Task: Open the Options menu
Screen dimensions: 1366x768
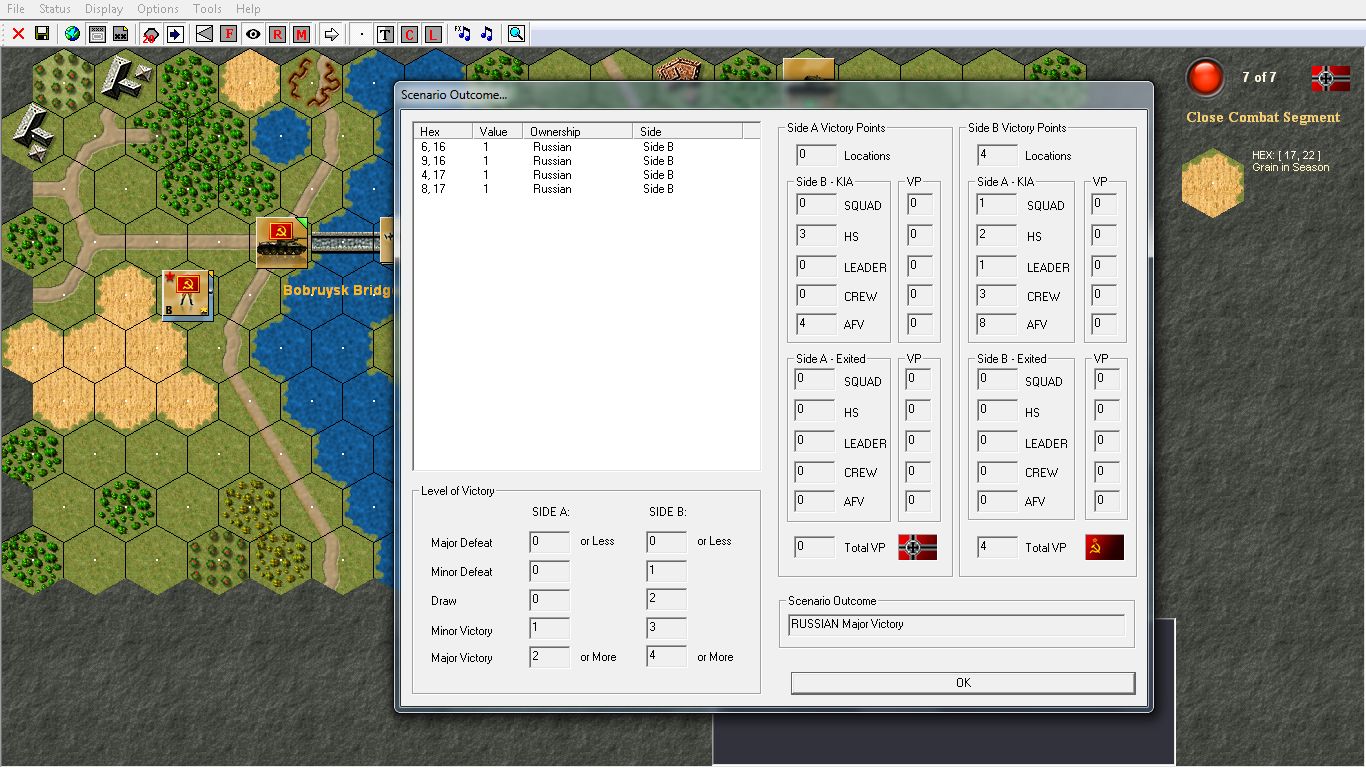Action: (x=158, y=9)
